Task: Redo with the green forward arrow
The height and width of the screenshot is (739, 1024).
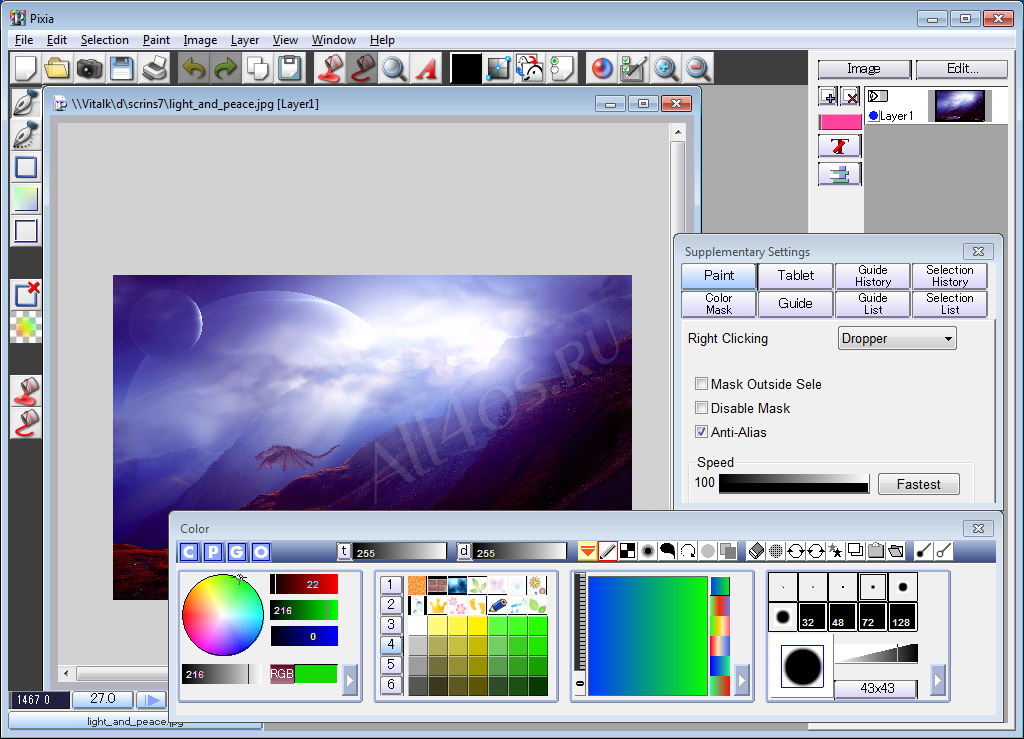Action: tap(225, 68)
